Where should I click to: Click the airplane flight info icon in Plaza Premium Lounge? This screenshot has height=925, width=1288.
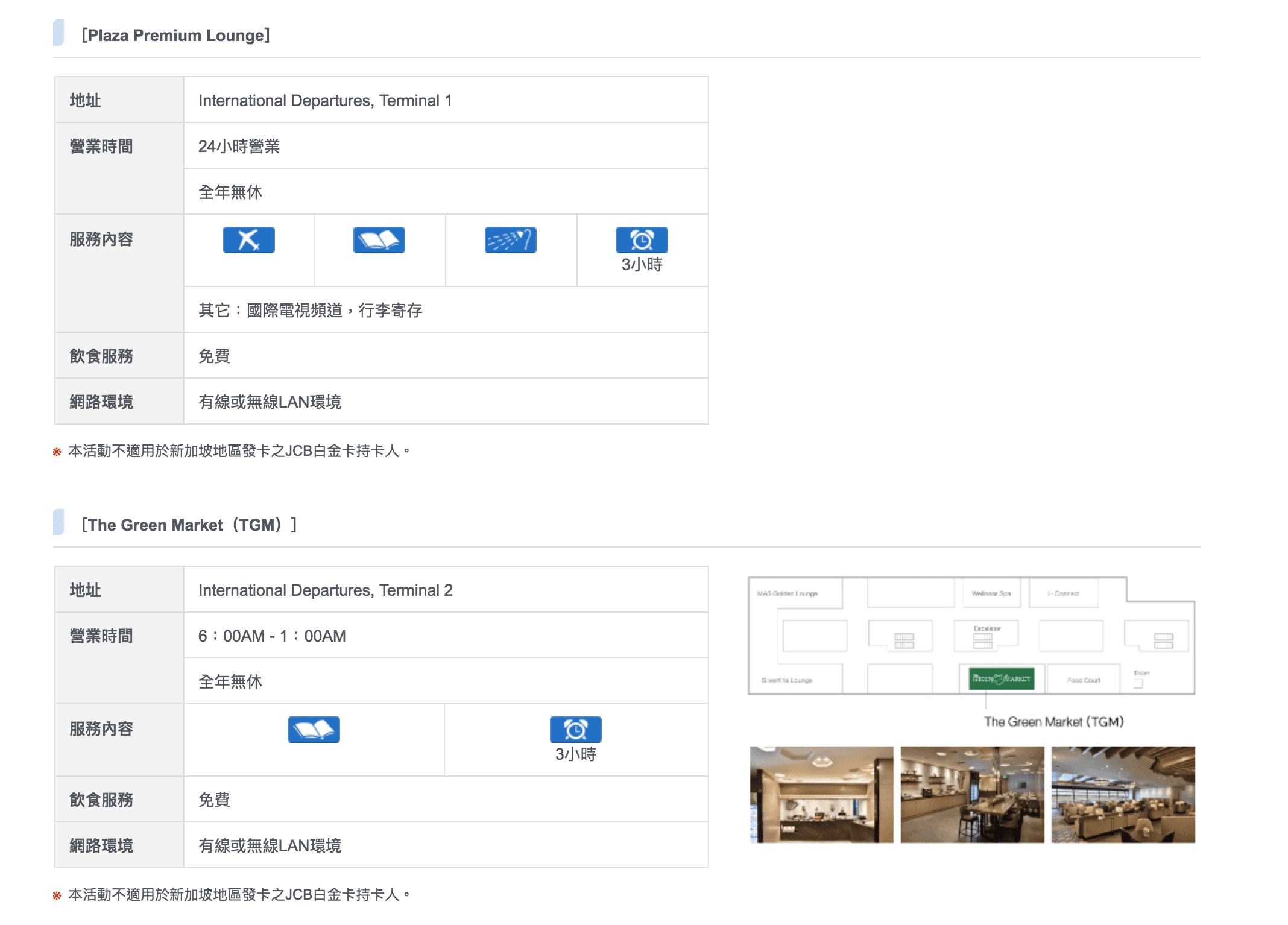[x=248, y=240]
